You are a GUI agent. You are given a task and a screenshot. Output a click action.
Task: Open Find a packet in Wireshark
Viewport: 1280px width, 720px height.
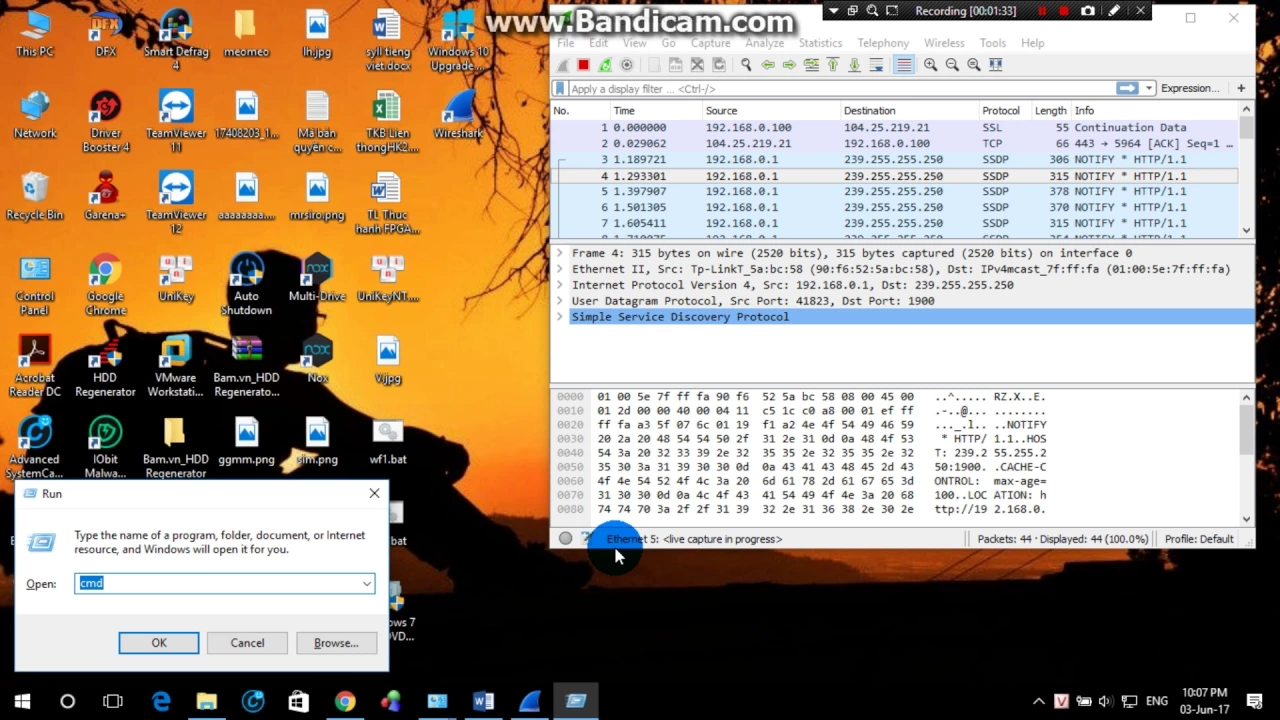[x=746, y=65]
